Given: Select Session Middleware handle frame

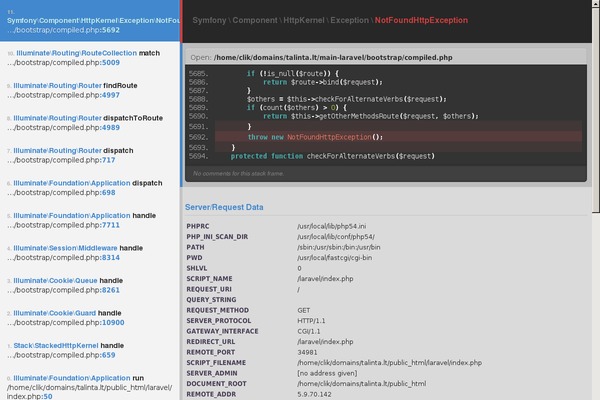Looking at the screenshot, I should pos(90,253).
